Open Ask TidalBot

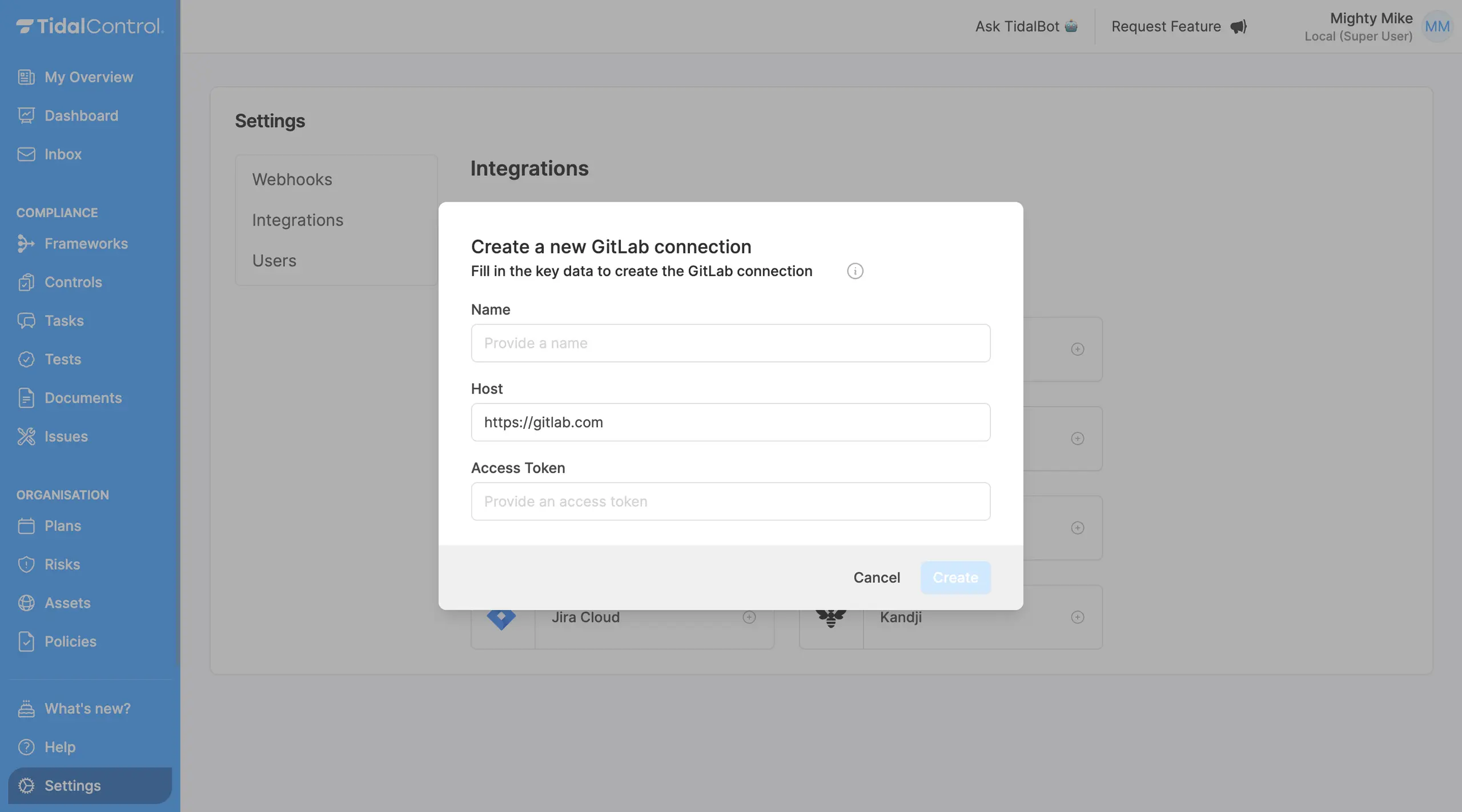tap(1026, 26)
